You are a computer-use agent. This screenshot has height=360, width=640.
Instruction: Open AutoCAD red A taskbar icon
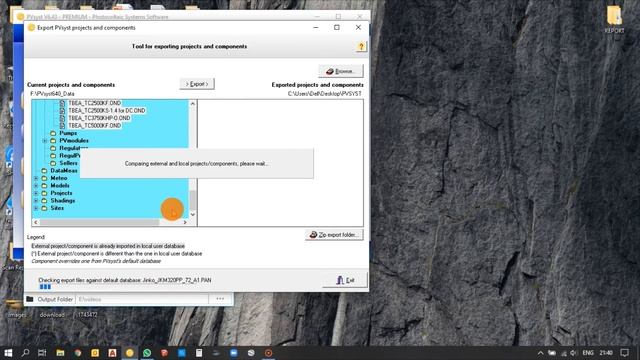pyautogui.click(x=112, y=353)
